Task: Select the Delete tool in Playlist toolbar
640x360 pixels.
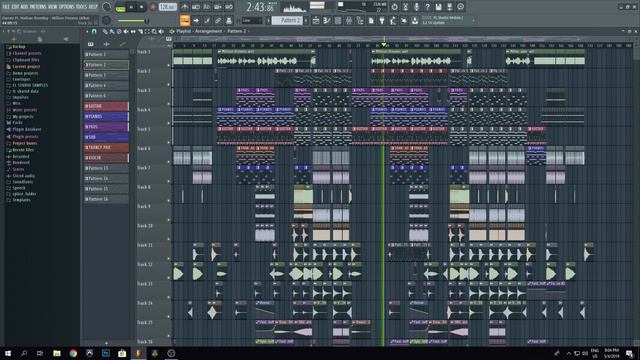Action: point(119,31)
